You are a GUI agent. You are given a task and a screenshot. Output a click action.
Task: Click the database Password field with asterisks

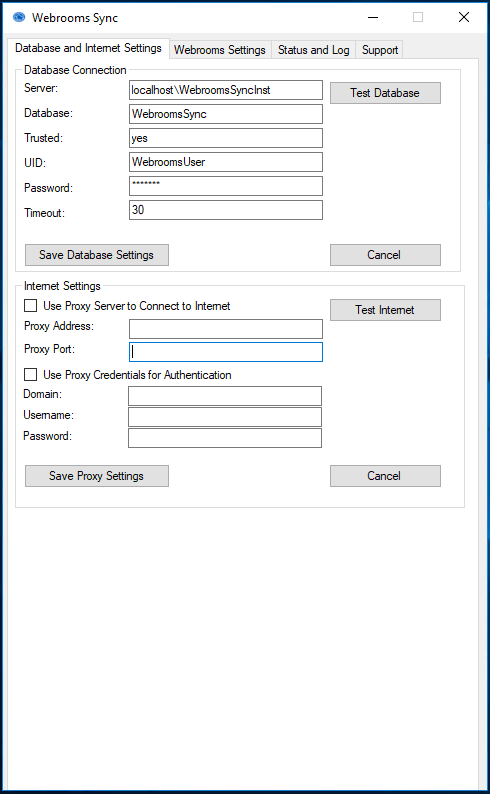coord(226,186)
